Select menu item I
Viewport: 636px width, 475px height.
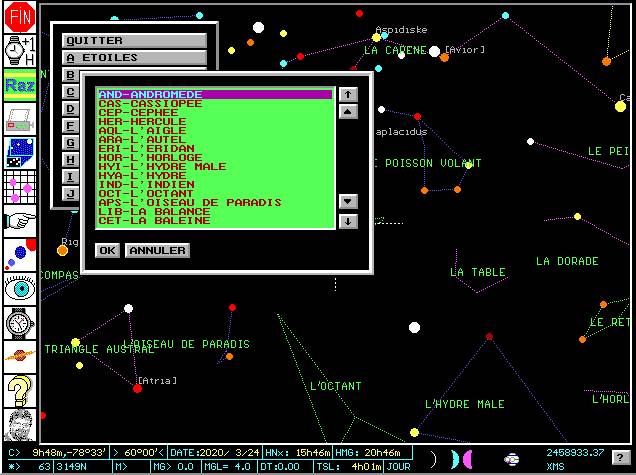[x=70, y=177]
